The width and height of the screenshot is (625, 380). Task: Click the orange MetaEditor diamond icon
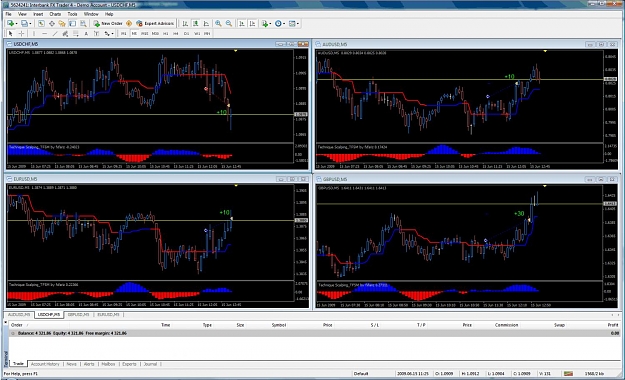coord(129,24)
